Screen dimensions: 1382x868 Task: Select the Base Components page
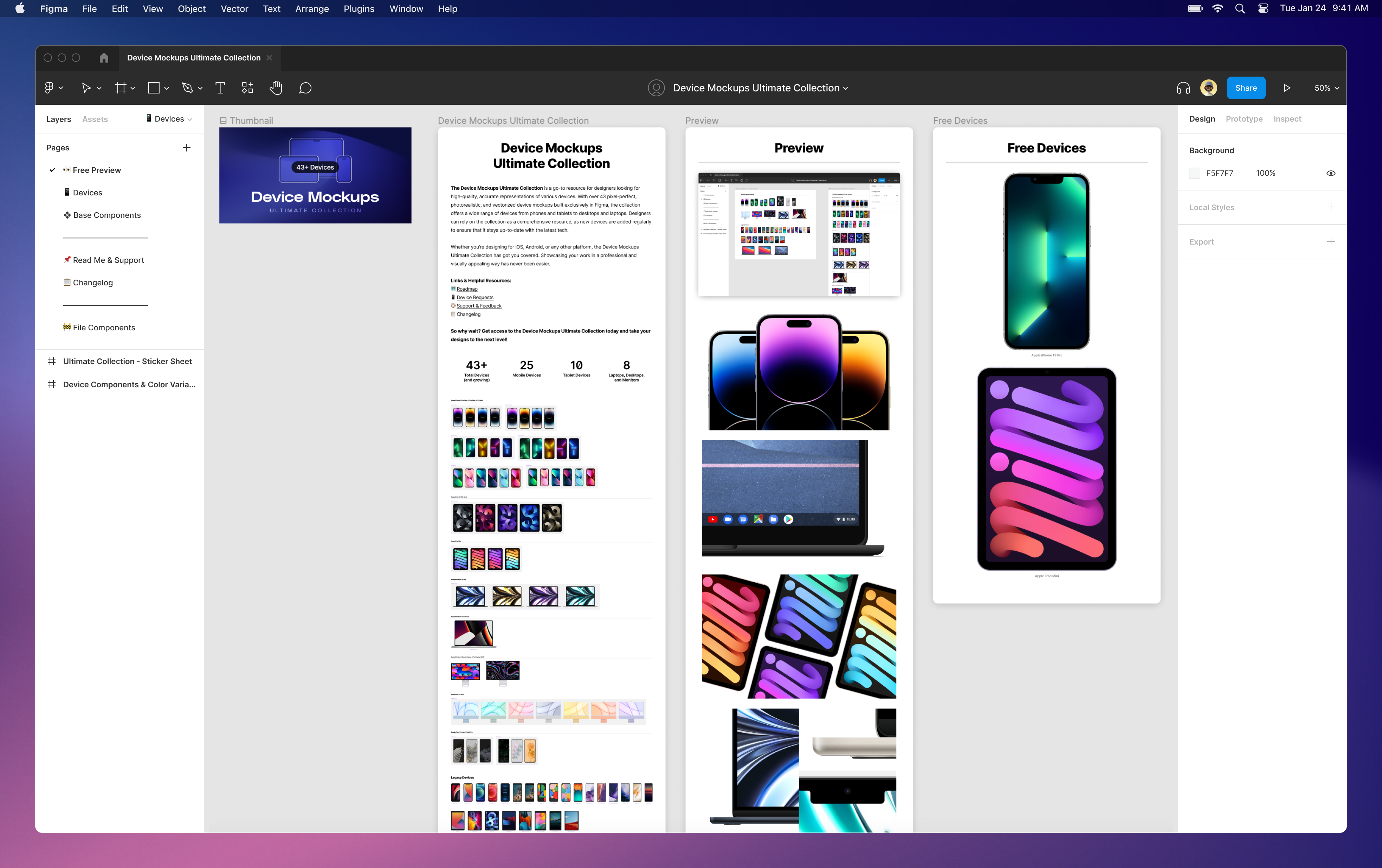(x=102, y=215)
